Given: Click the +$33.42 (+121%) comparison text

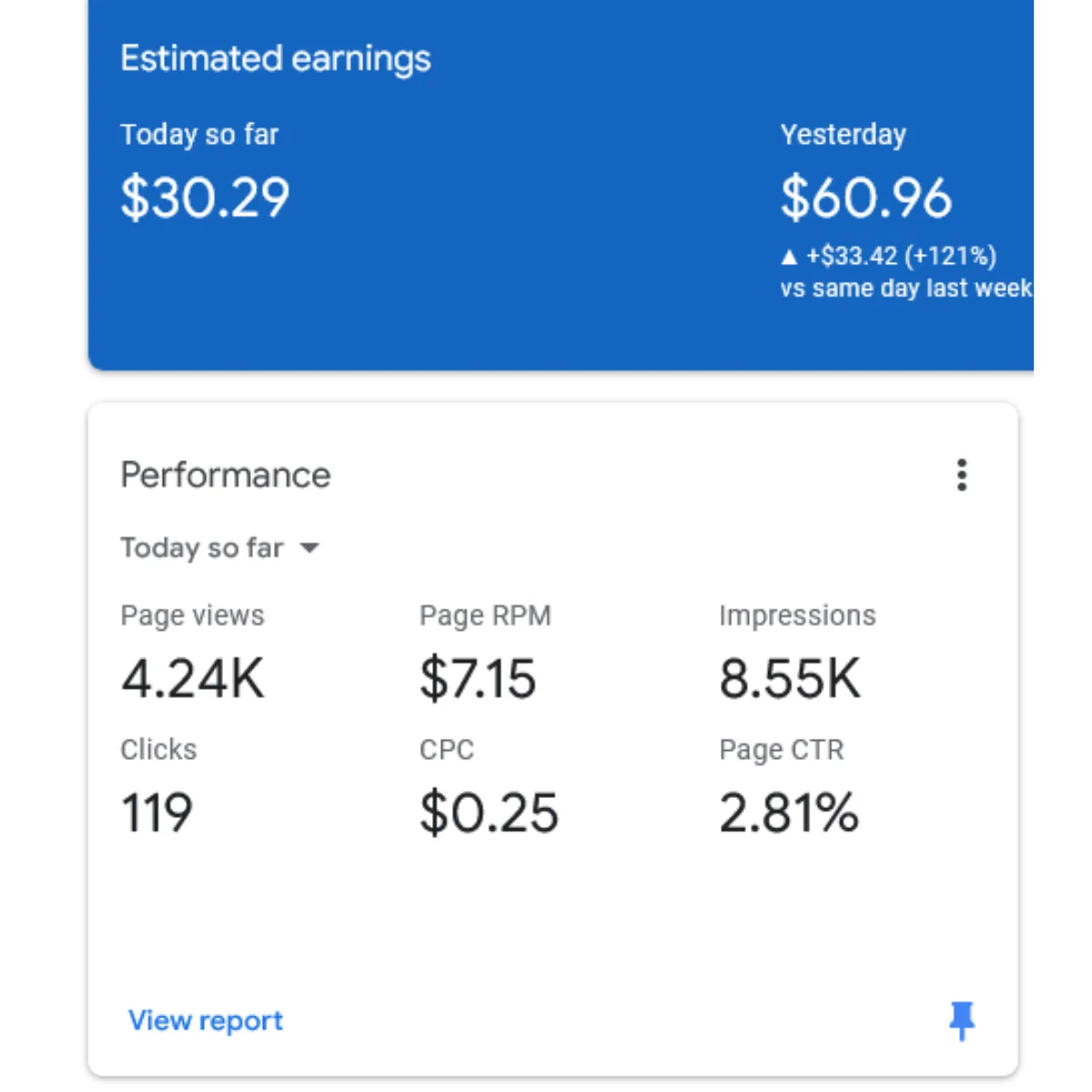Looking at the screenshot, I should coord(901,257).
